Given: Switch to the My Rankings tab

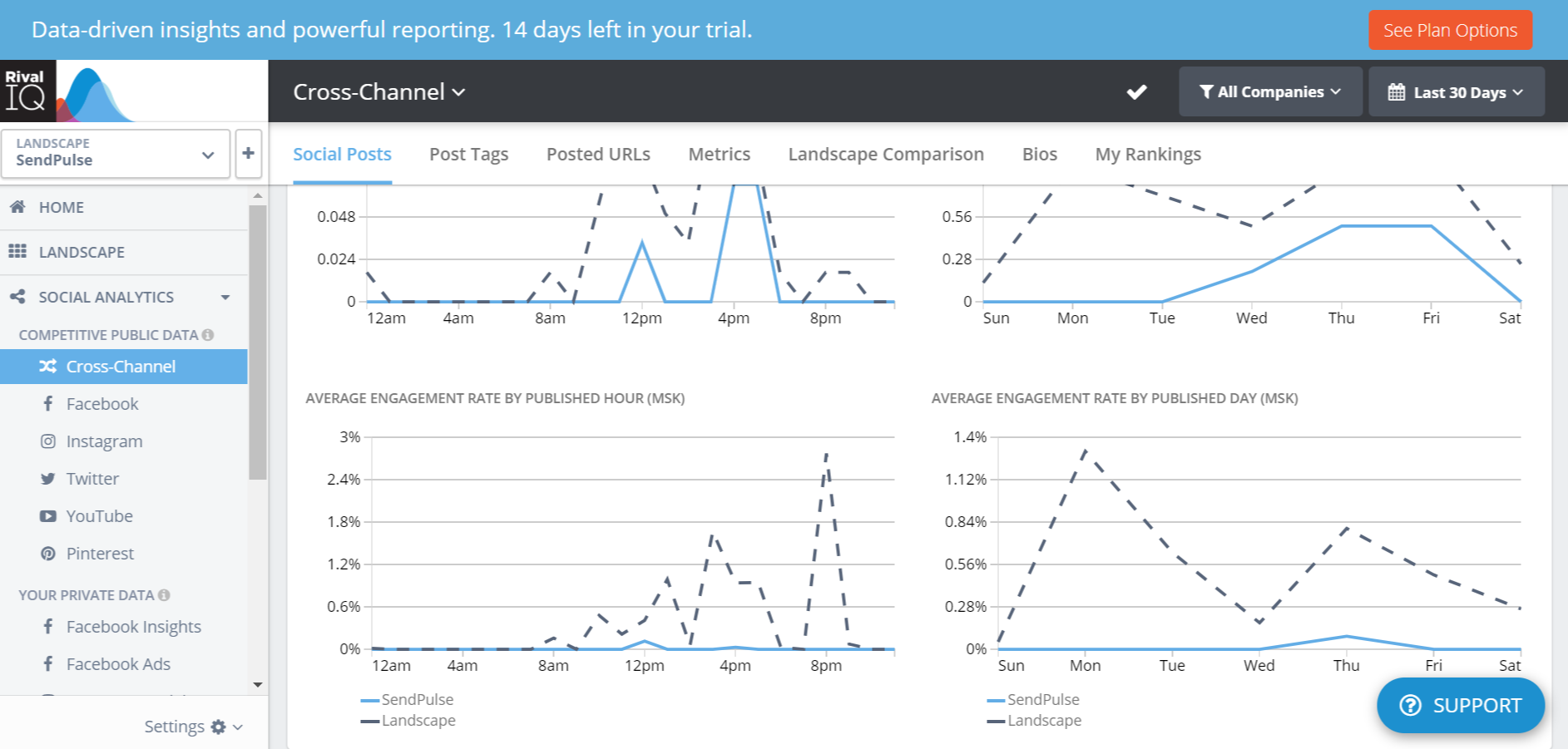Looking at the screenshot, I should (1148, 155).
